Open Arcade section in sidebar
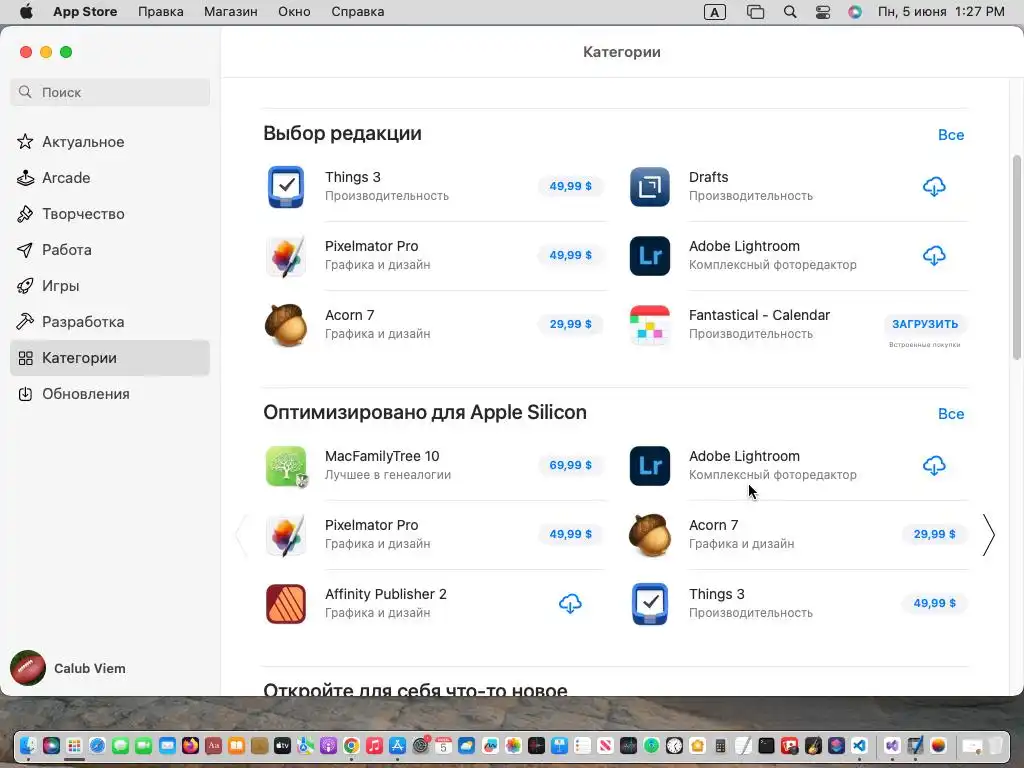Screen dimensions: 1024x768 [110, 178]
